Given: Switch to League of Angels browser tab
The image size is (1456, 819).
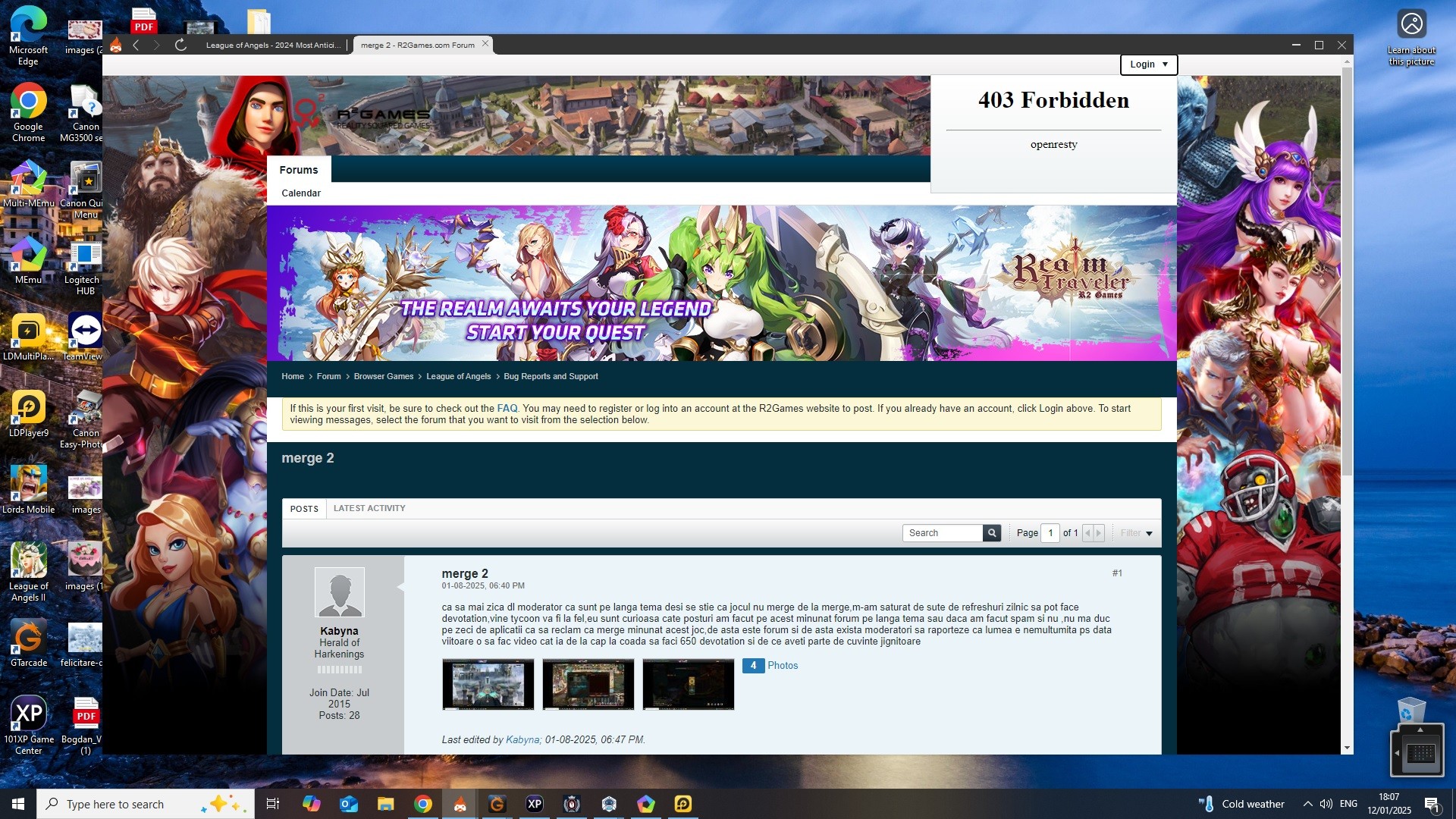Looking at the screenshot, I should pyautogui.click(x=273, y=45).
